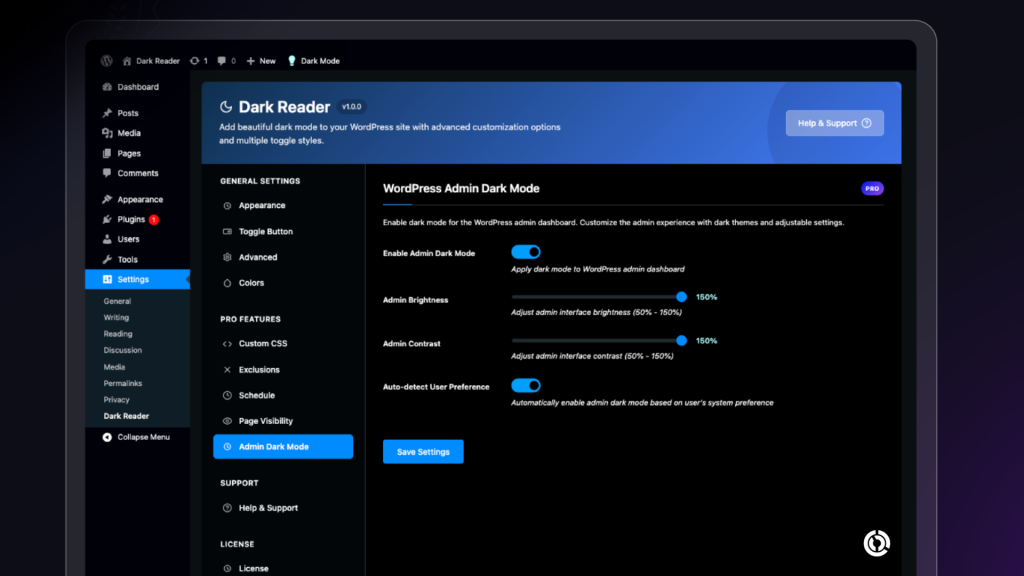
Task: Add new content via New menu
Action: pyautogui.click(x=261, y=61)
